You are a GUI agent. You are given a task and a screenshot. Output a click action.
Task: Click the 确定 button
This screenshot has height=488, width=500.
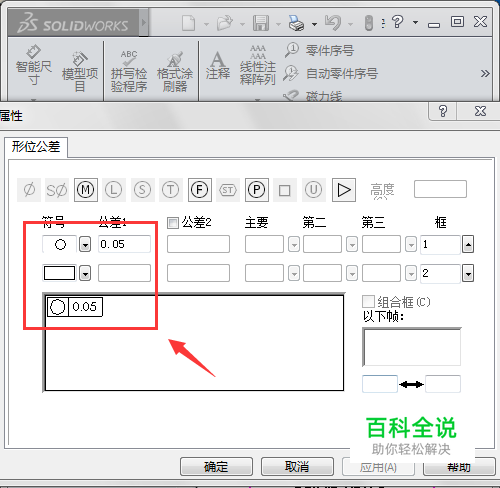[x=216, y=466]
